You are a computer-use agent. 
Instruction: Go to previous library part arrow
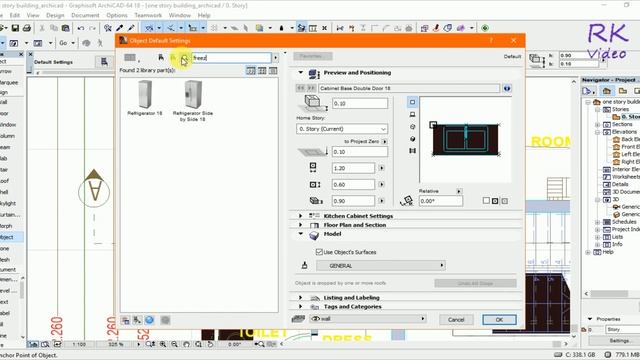pyautogui.click(x=300, y=88)
